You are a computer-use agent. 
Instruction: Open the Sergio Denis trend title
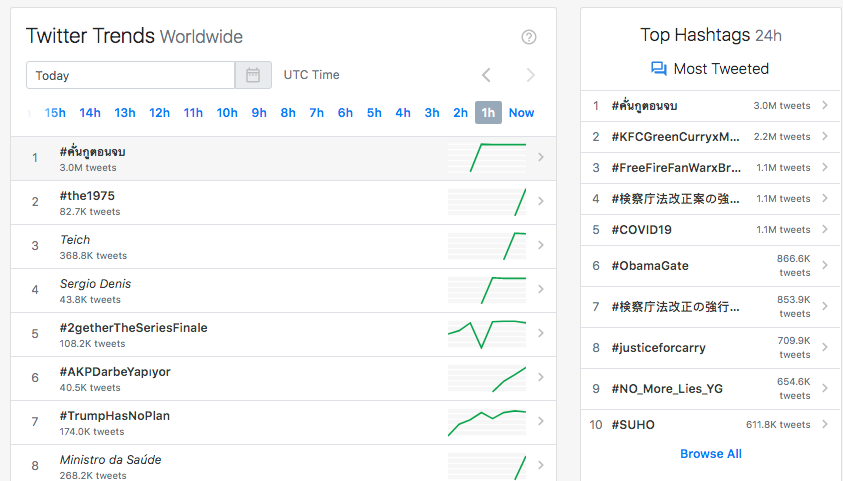pyautogui.click(x=95, y=284)
